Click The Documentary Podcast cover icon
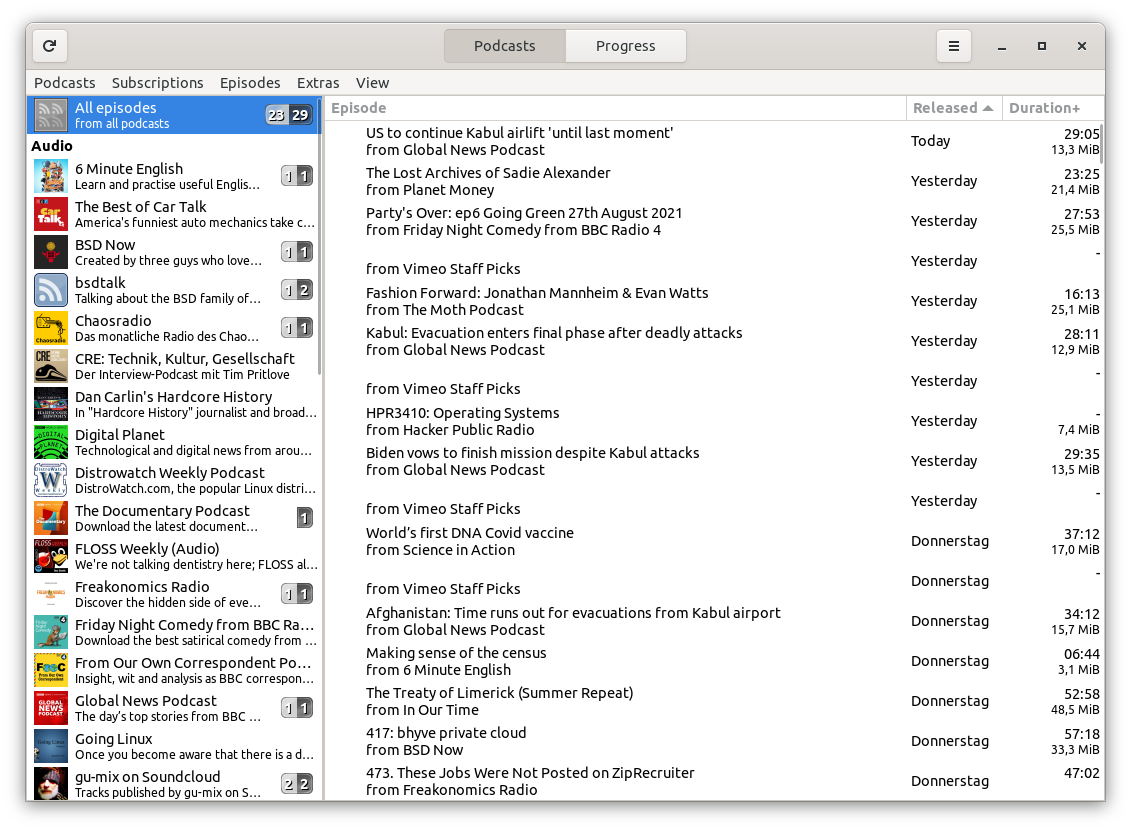This screenshot has width=1131, height=830. (x=50, y=518)
